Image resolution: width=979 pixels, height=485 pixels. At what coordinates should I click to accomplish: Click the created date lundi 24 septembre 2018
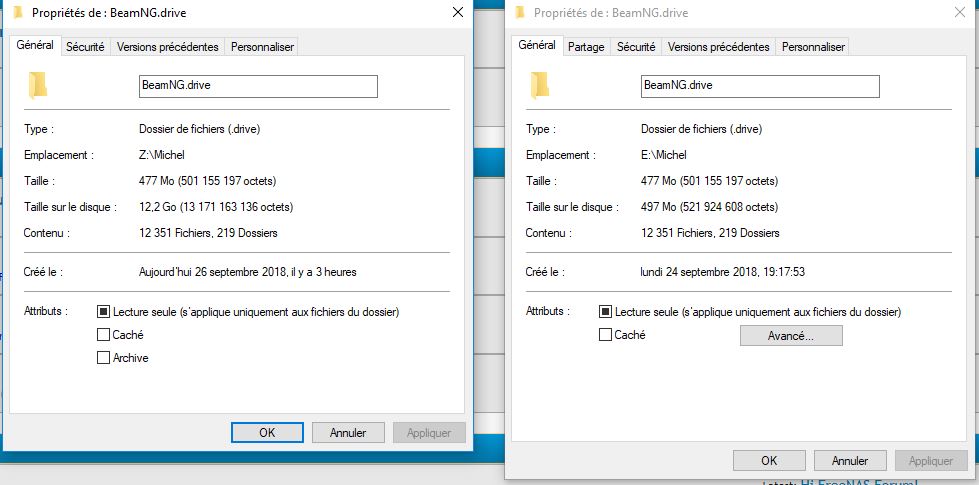pos(721,272)
